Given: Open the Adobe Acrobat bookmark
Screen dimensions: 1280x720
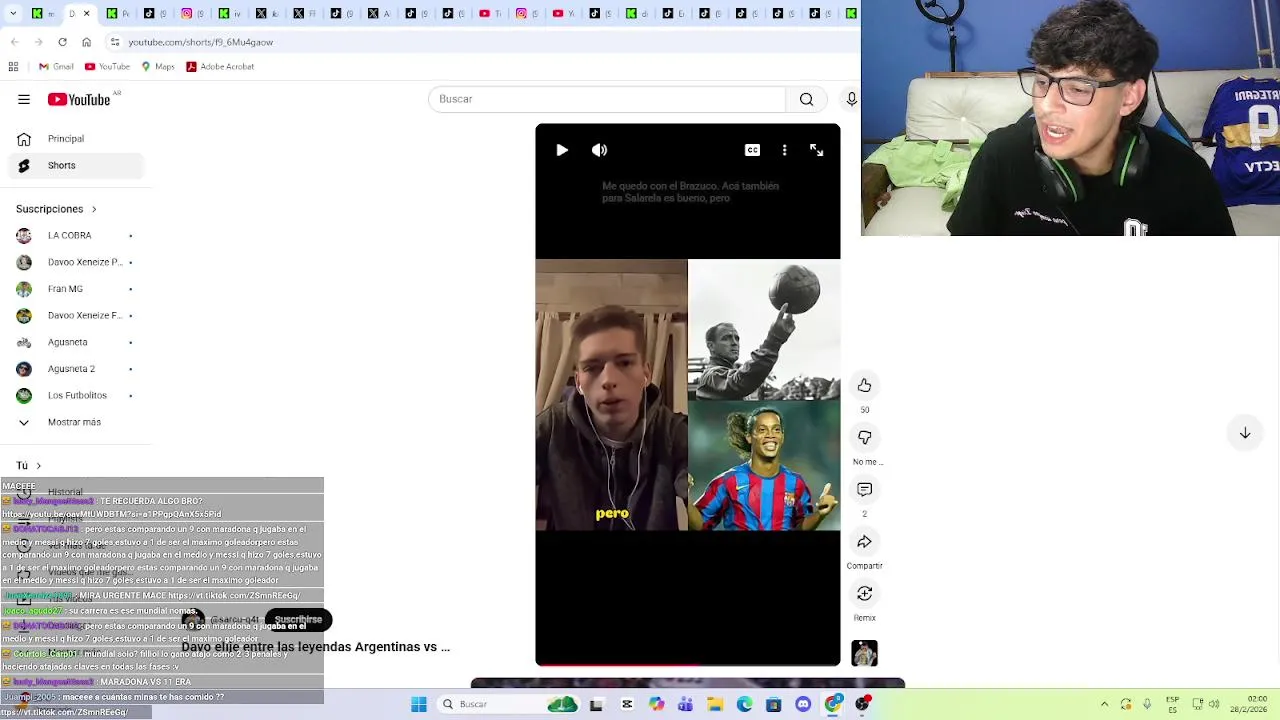Looking at the screenshot, I should pyautogui.click(x=220, y=66).
